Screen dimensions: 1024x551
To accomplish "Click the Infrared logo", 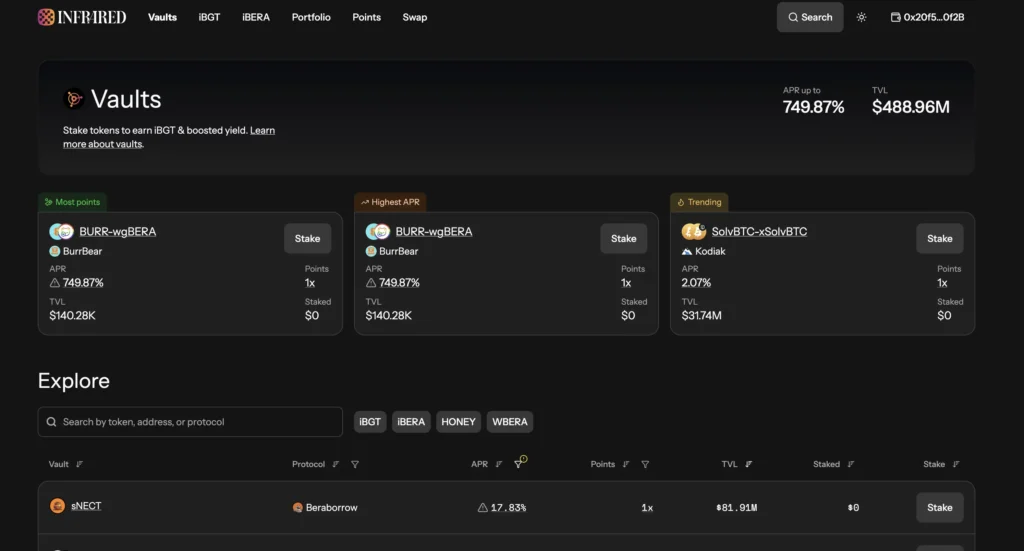I will click(82, 17).
